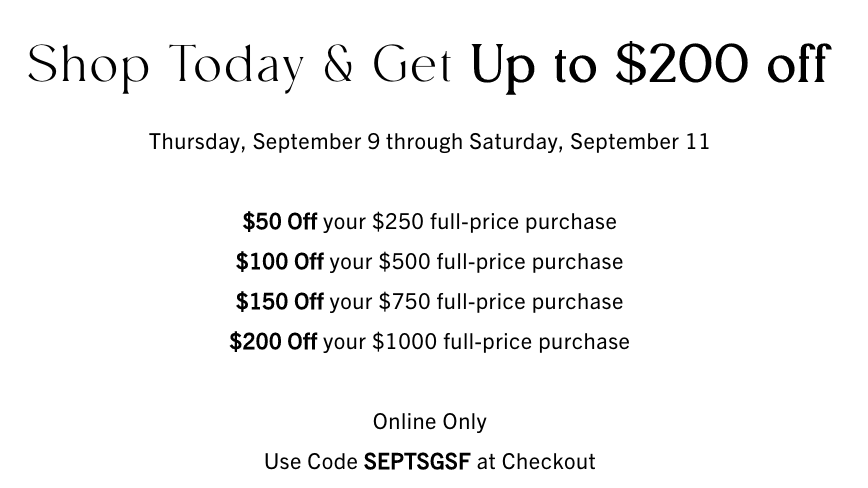Click "$1000 full-price purchase" text
The width and height of the screenshot is (868, 488).
click(x=501, y=342)
